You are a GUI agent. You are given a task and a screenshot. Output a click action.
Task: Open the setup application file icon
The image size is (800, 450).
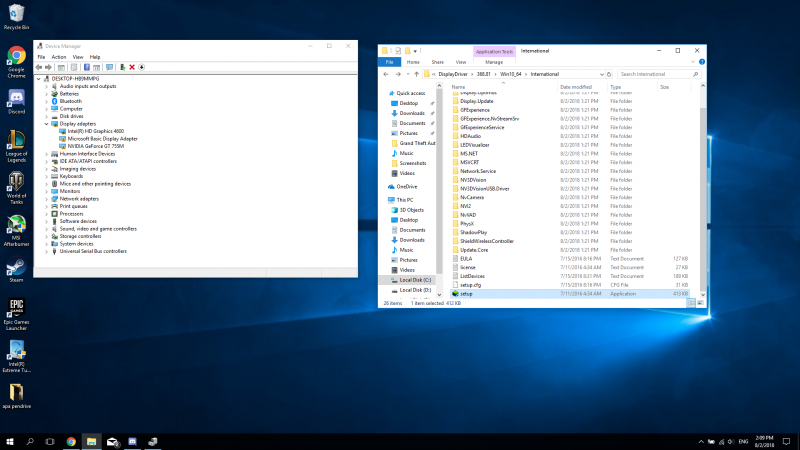point(454,294)
